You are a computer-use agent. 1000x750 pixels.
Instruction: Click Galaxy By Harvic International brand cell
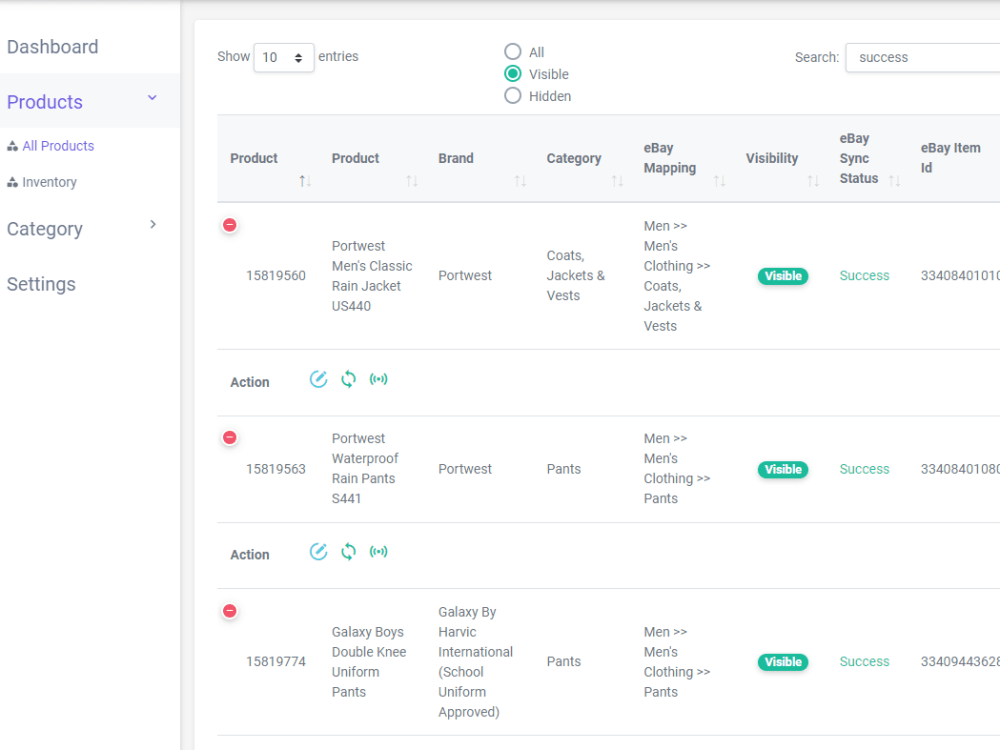coord(475,661)
